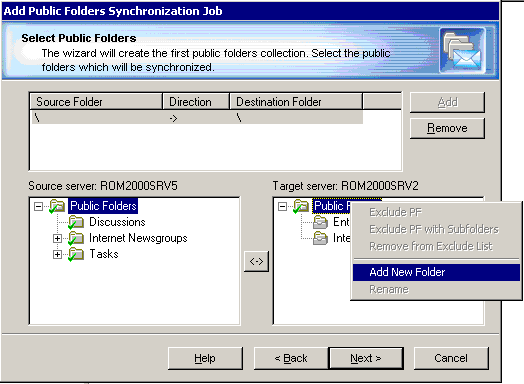Select the Tasks folder label
This screenshot has width=524, height=384.
pyautogui.click(x=104, y=254)
